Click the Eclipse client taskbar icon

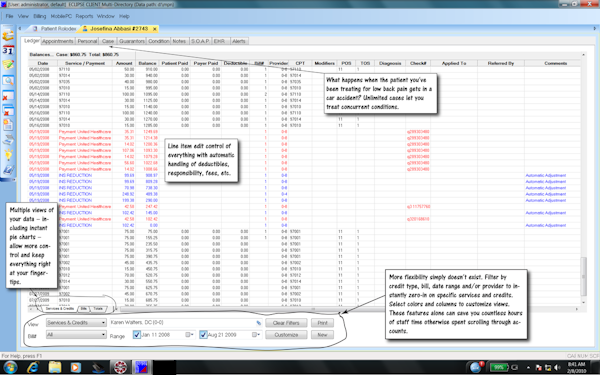coord(142,367)
